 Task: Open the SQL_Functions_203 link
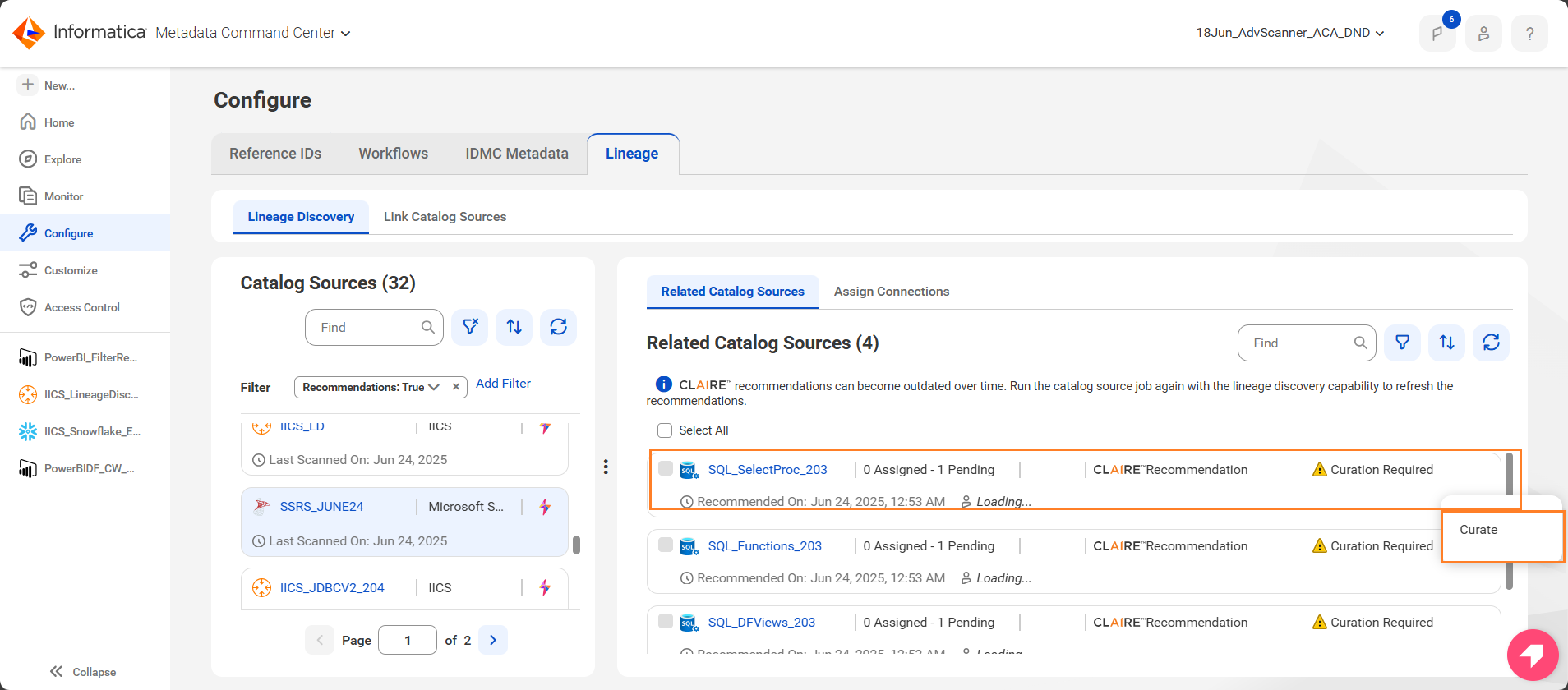(765, 546)
